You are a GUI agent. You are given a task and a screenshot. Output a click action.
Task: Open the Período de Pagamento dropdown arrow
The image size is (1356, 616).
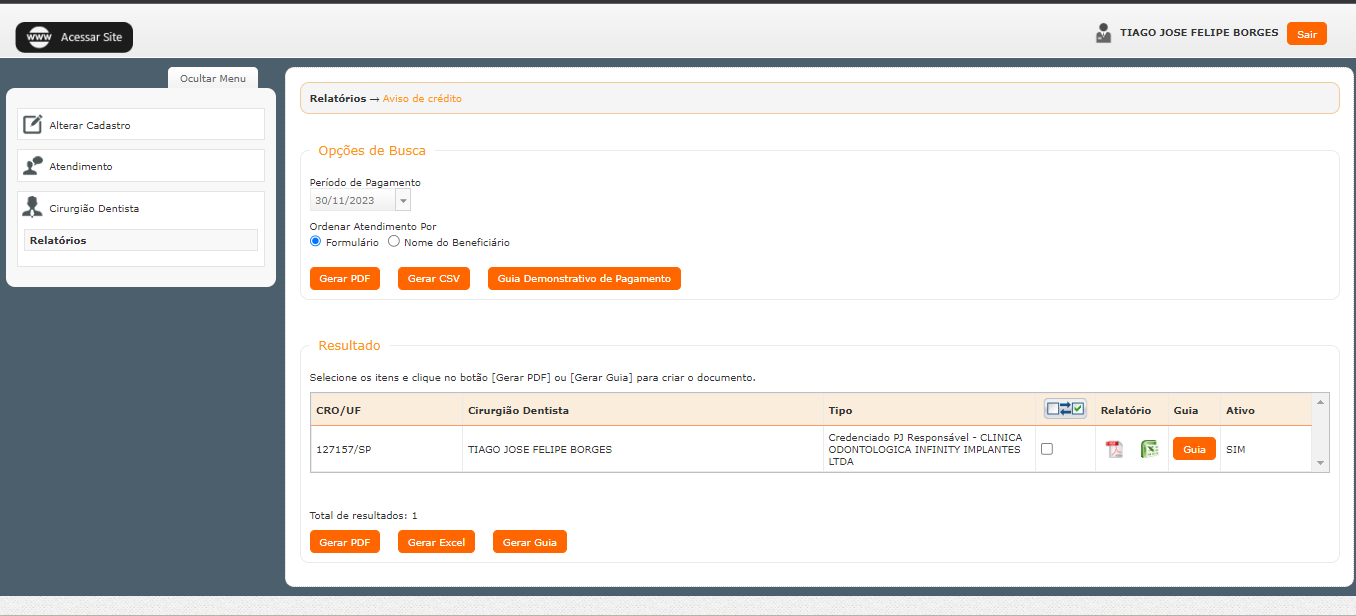click(x=403, y=201)
